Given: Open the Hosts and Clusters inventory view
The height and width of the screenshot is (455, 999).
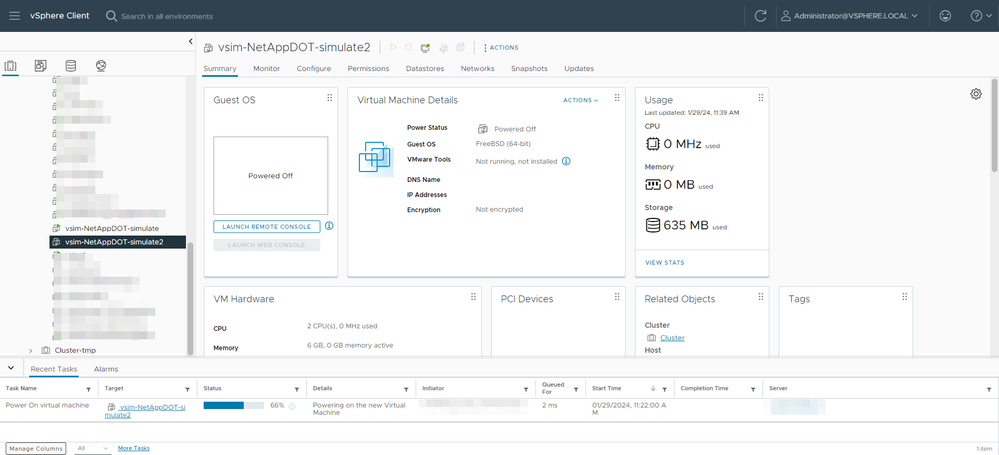Looking at the screenshot, I should click(x=11, y=66).
